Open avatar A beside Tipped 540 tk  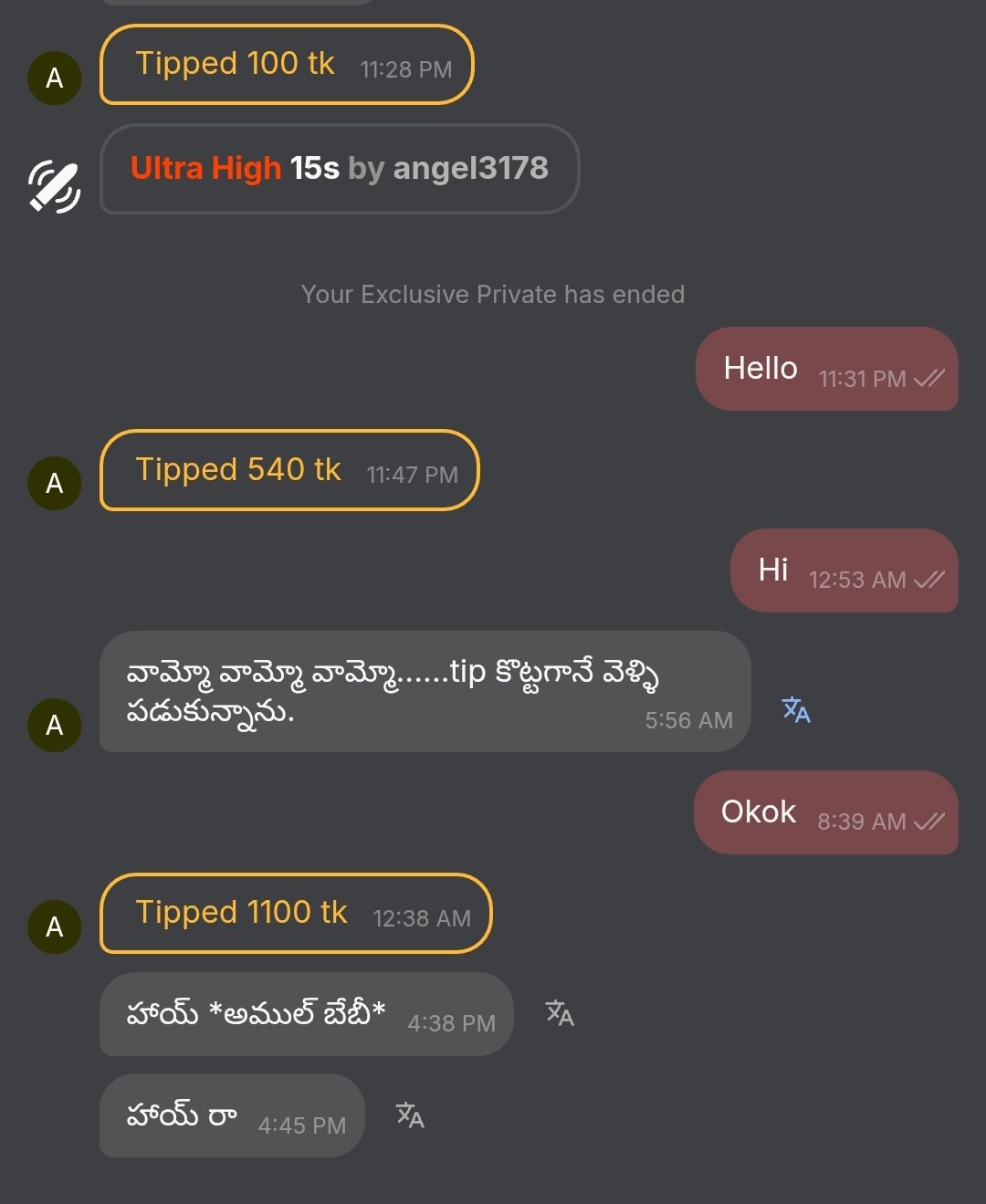coord(55,483)
